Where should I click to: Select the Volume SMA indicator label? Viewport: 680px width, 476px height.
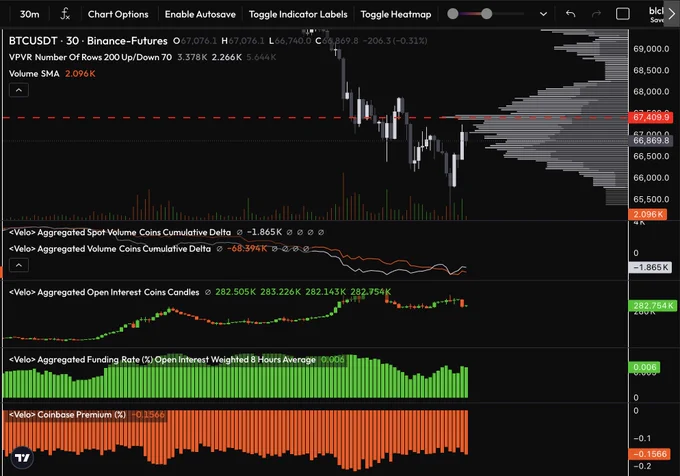point(34,74)
